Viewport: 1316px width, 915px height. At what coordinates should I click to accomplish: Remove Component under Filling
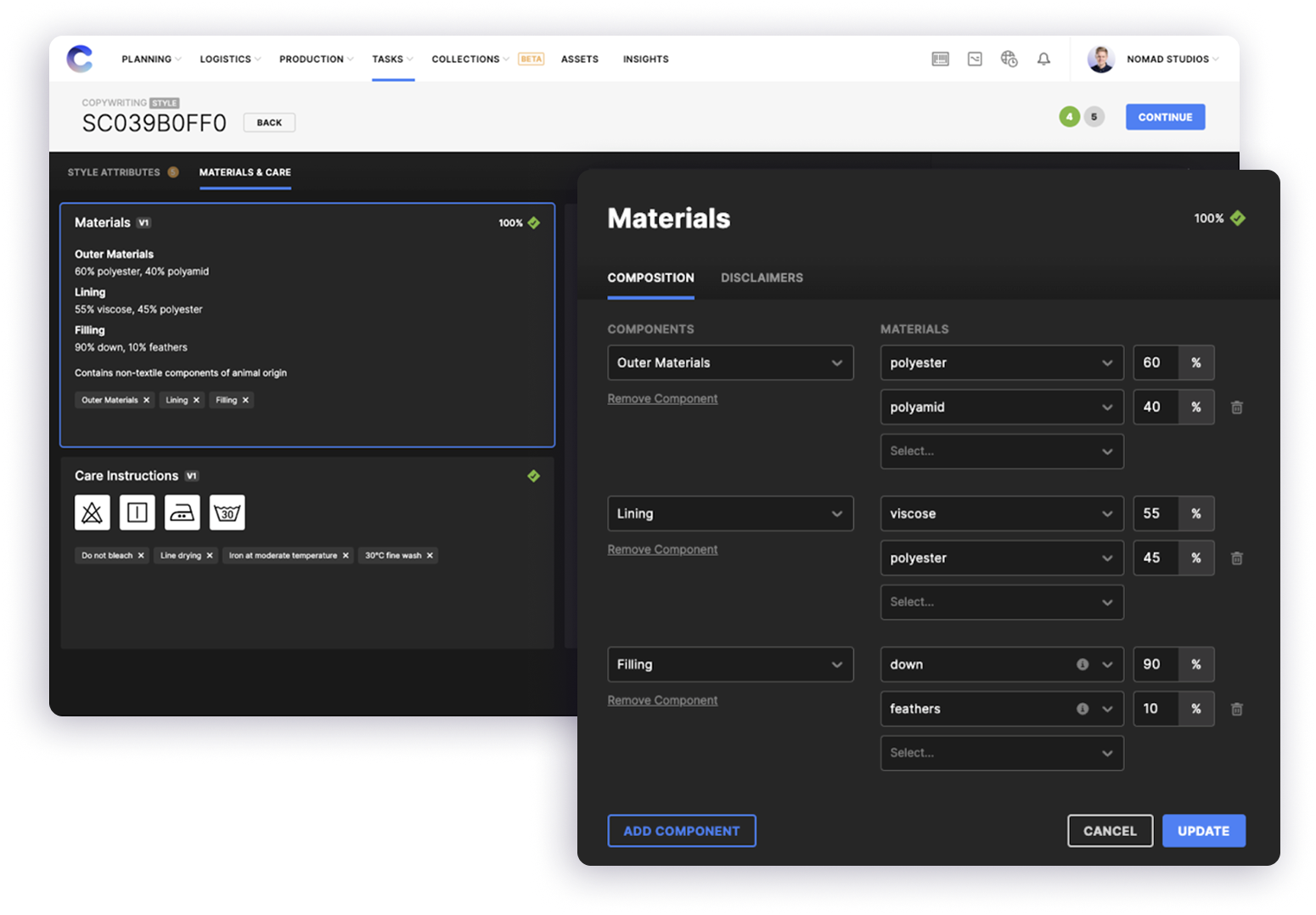(x=663, y=700)
